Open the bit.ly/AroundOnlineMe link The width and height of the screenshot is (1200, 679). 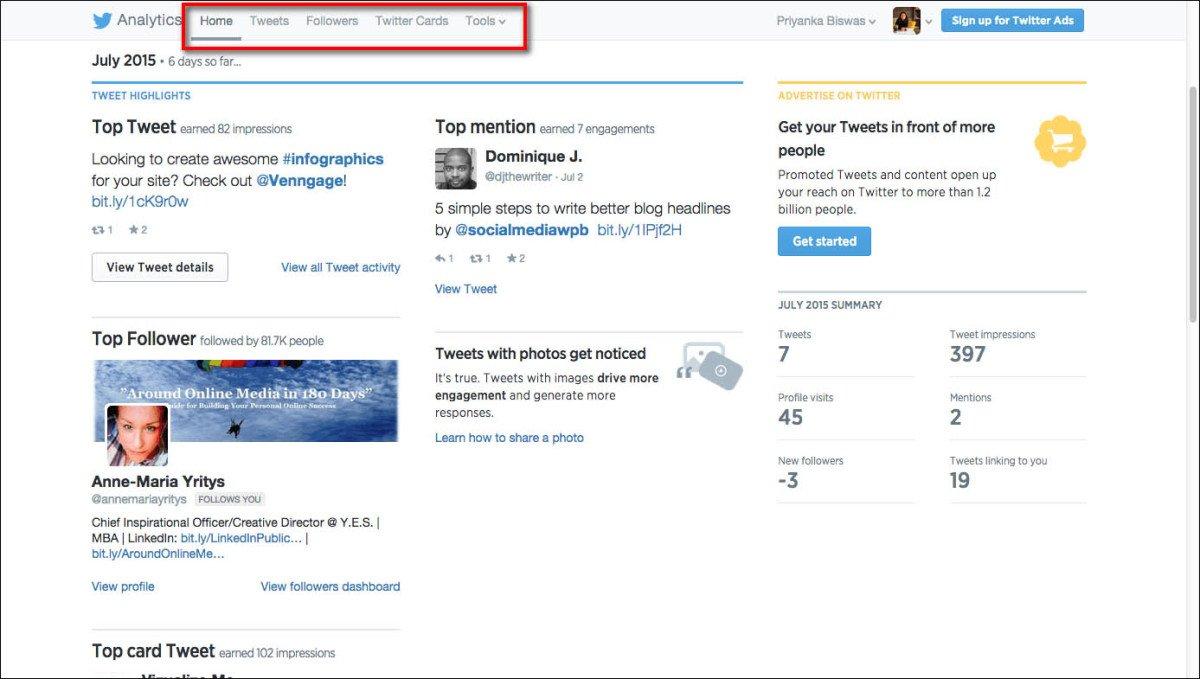point(158,554)
